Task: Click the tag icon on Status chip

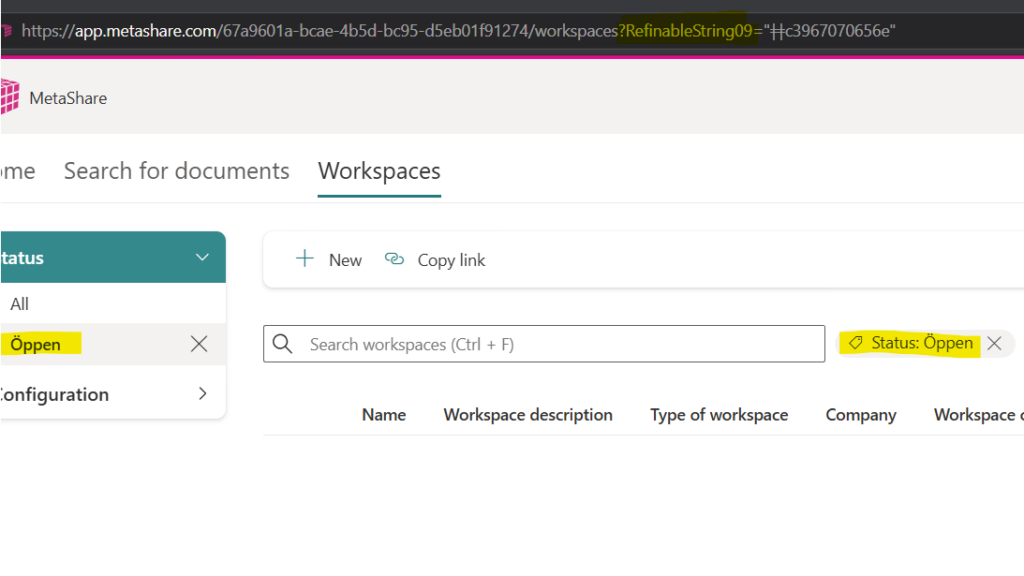Action: (856, 343)
